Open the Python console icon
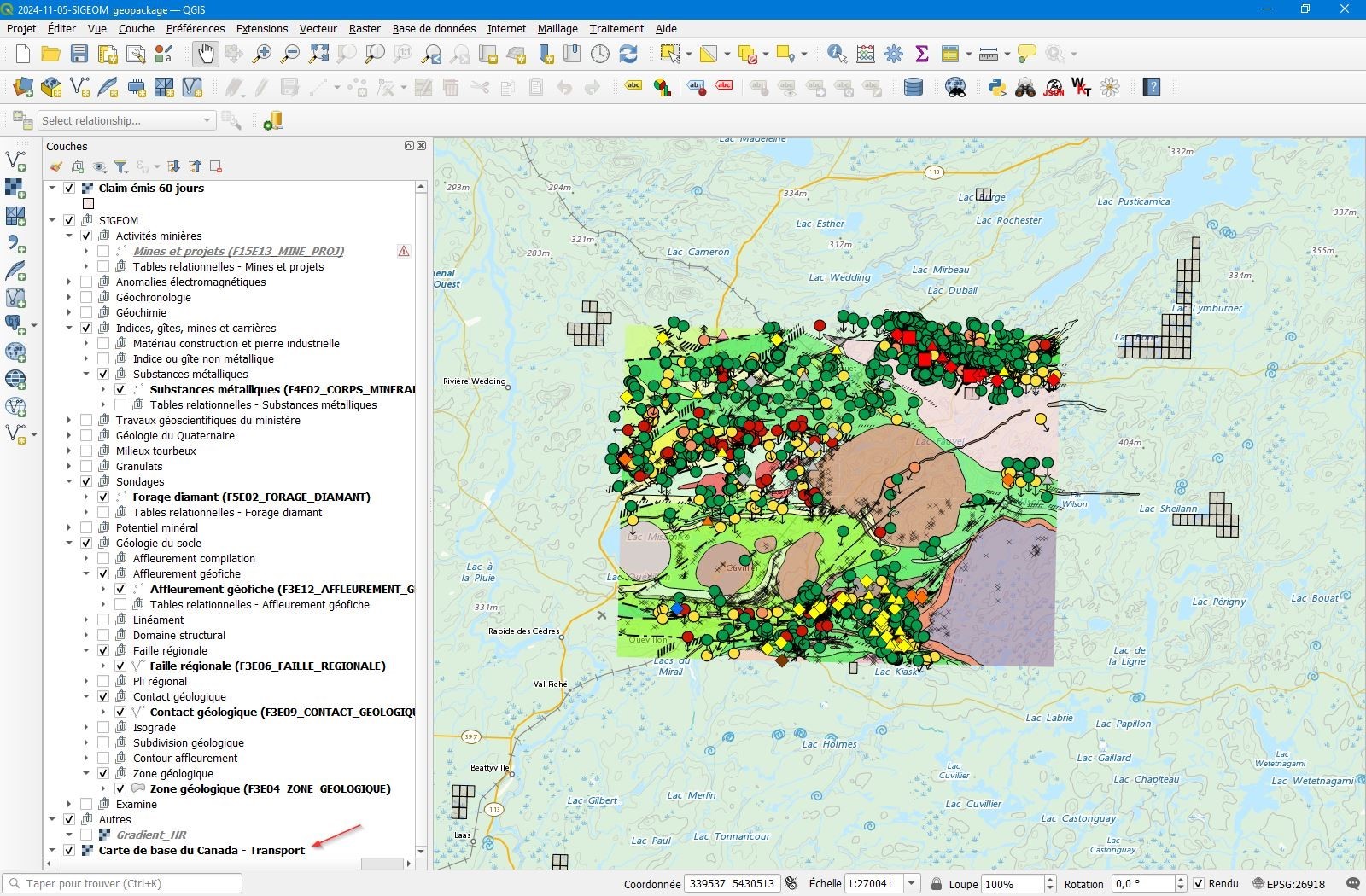Viewport: 1366px width, 896px height. pyautogui.click(x=996, y=87)
